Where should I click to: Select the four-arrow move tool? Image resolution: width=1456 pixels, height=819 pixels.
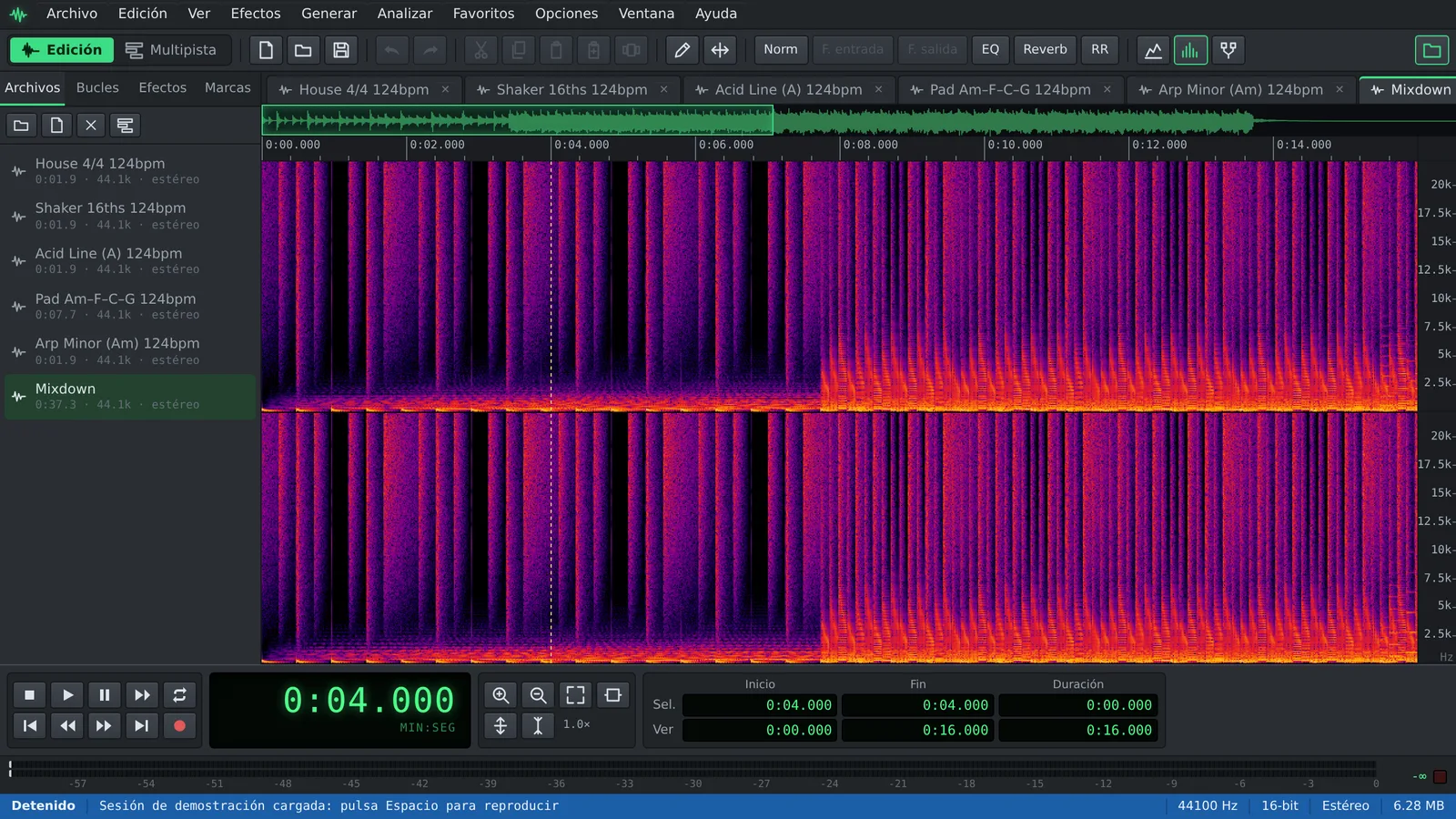(720, 50)
